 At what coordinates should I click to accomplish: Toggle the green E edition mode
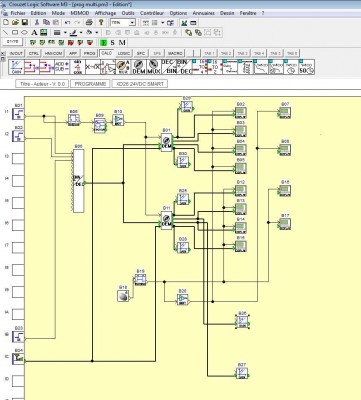click(104, 42)
